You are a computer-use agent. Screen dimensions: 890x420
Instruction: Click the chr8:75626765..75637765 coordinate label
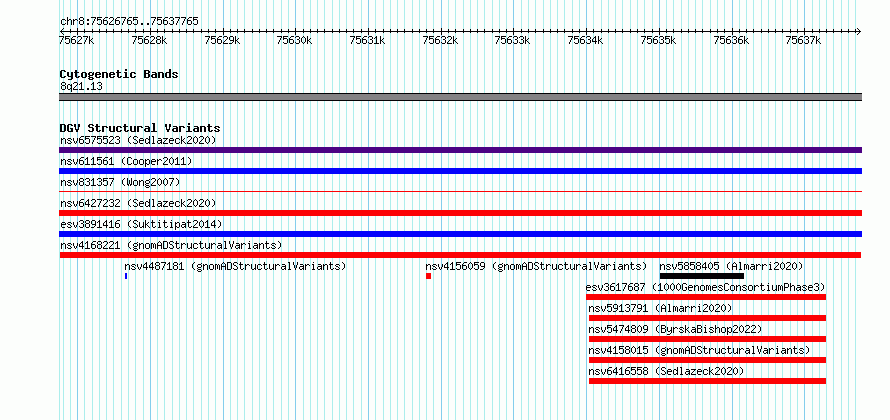click(129, 22)
